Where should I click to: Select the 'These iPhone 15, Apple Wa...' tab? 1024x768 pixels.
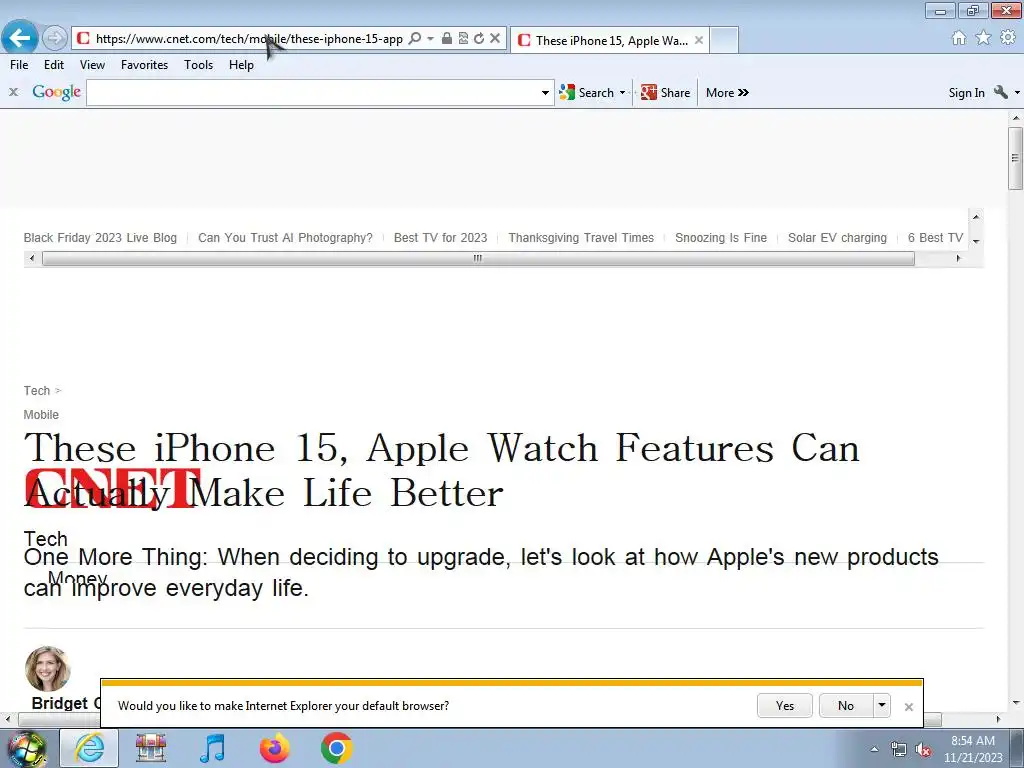(611, 40)
